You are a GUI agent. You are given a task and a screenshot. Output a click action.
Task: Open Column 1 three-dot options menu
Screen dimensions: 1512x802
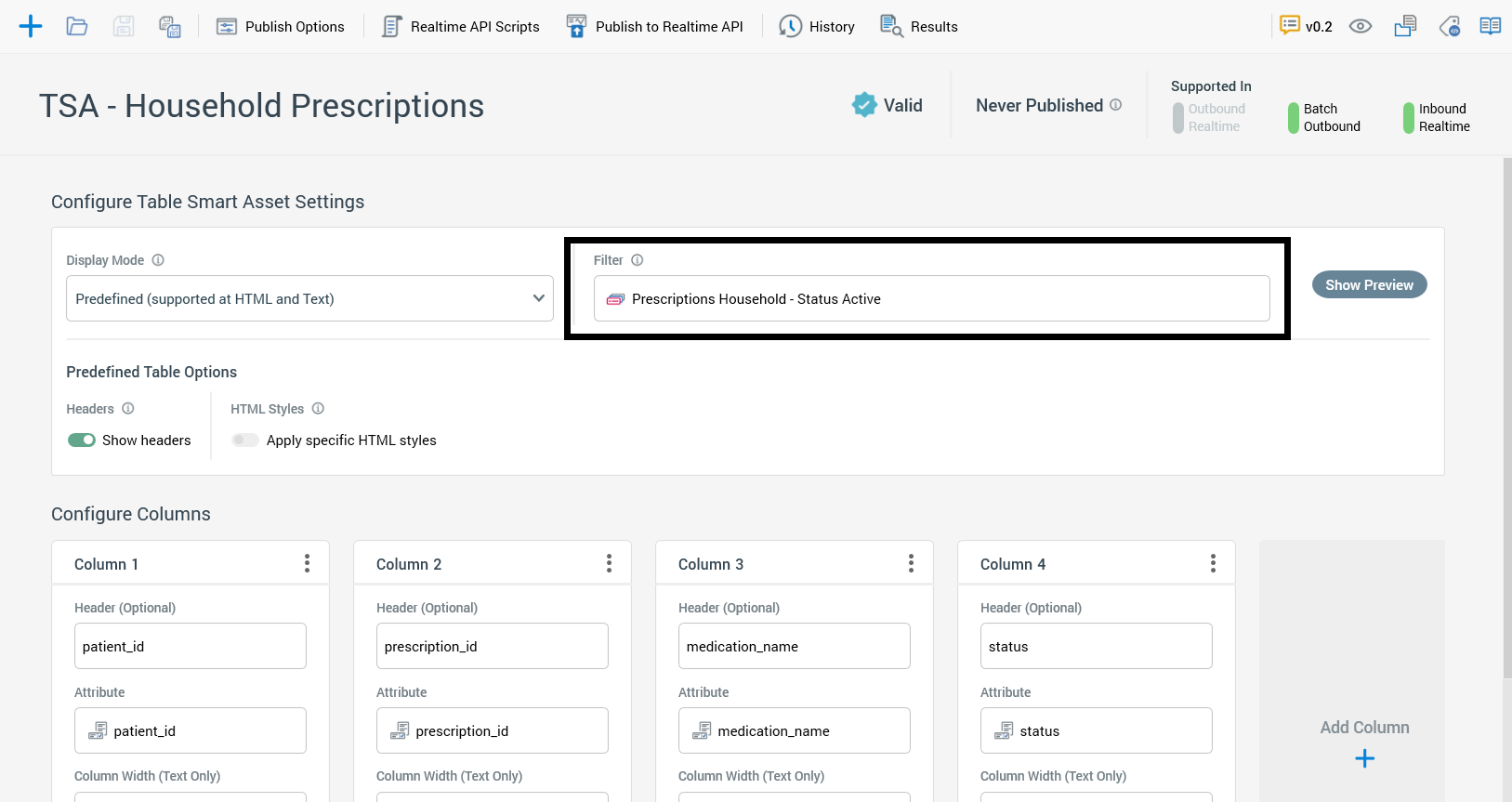(x=307, y=563)
